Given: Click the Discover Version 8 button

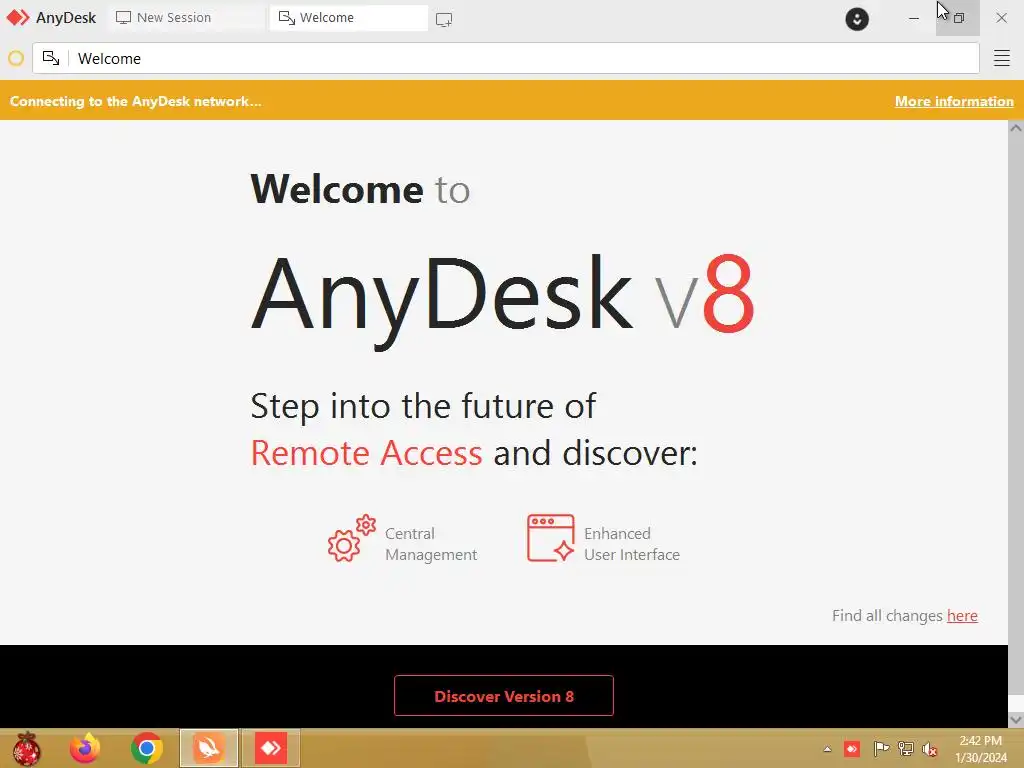Looking at the screenshot, I should [x=504, y=696].
